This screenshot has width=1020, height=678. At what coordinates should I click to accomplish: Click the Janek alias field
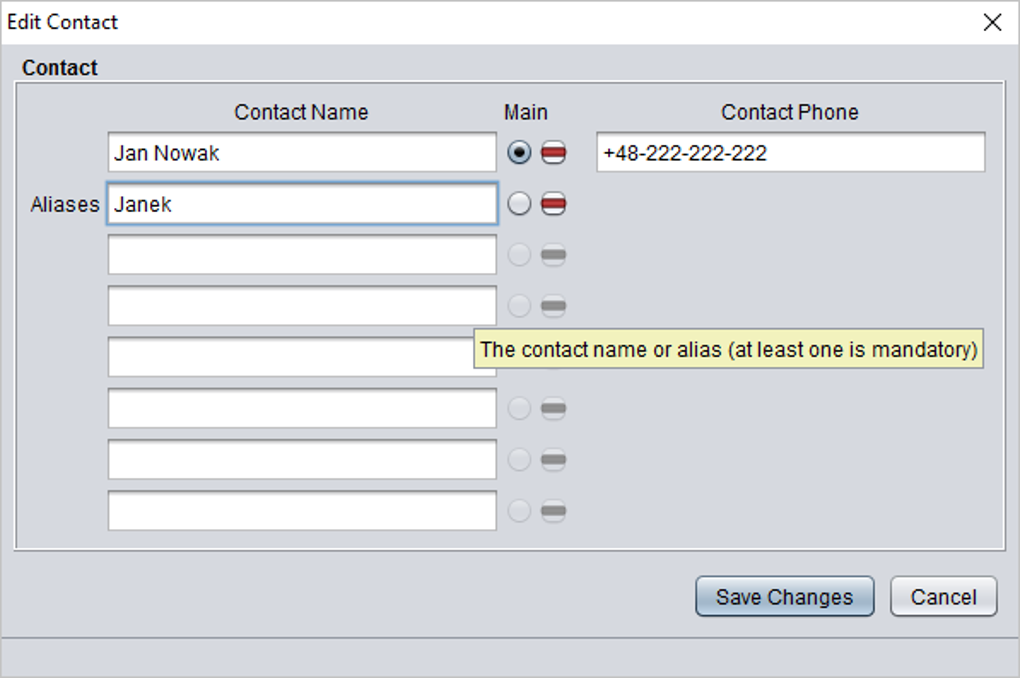302,204
